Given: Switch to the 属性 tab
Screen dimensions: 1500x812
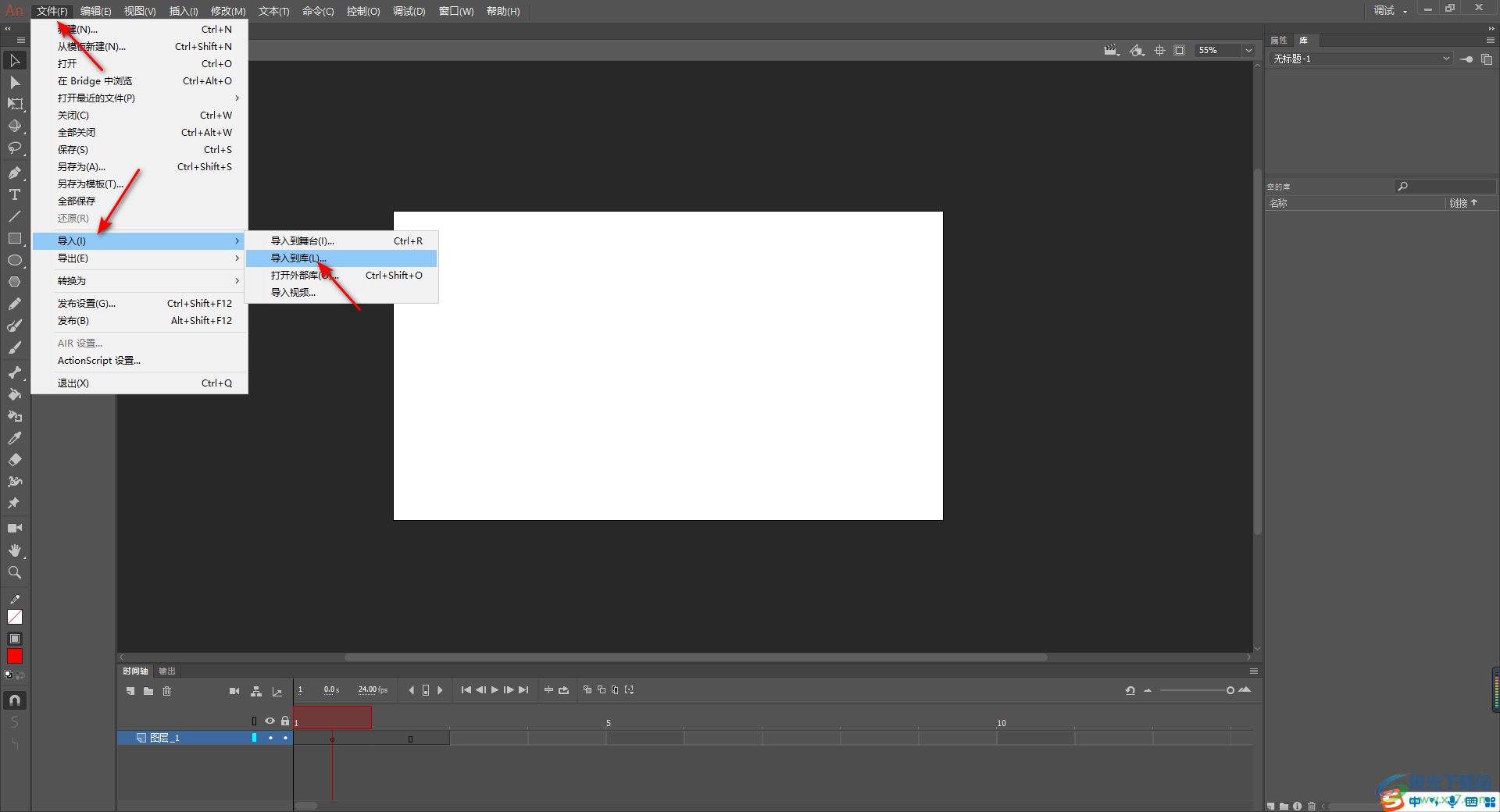Looking at the screenshot, I should point(1279,40).
